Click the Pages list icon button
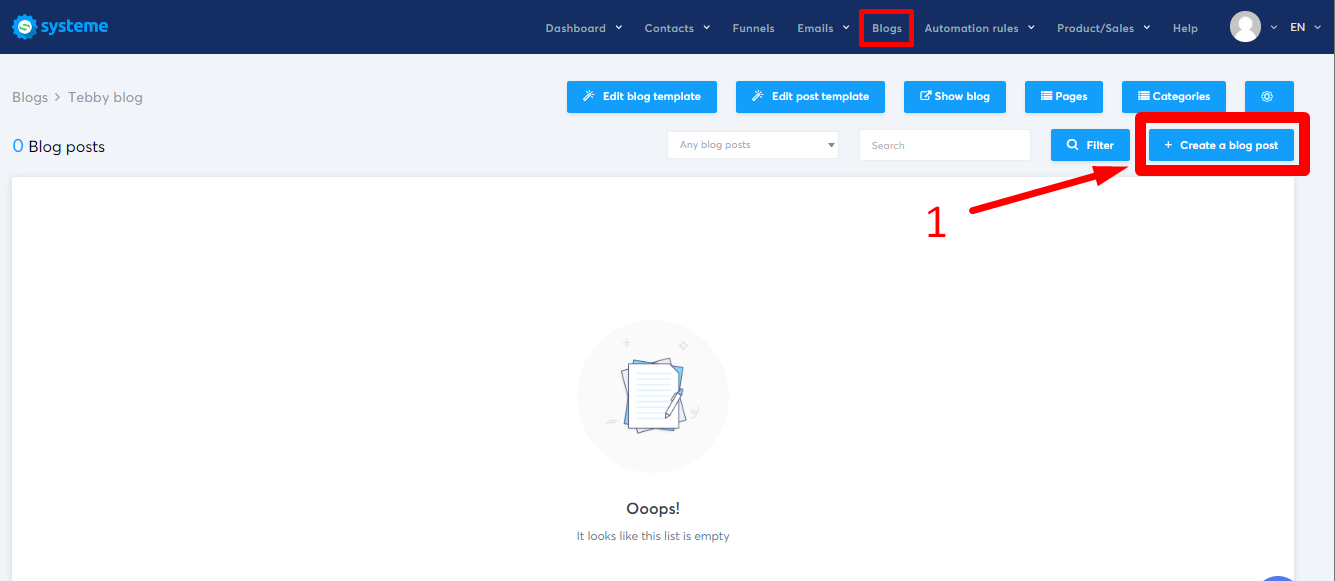The width and height of the screenshot is (1335, 581). pyautogui.click(x=1048, y=96)
